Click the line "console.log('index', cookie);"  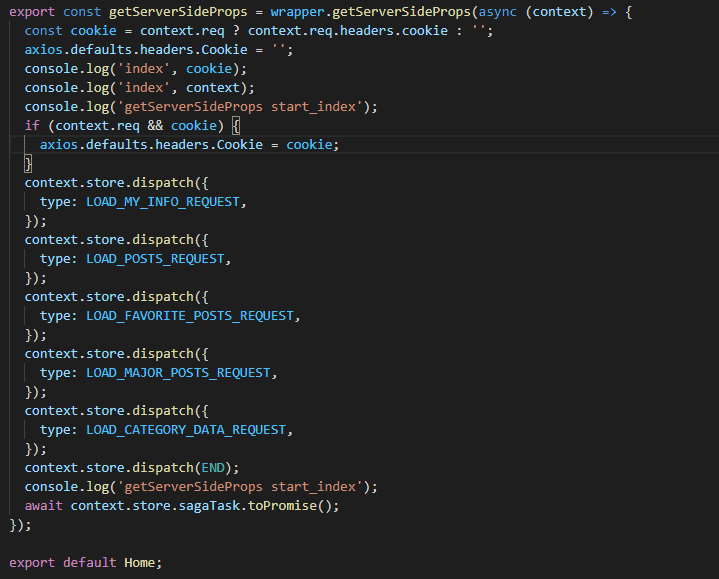(136, 69)
